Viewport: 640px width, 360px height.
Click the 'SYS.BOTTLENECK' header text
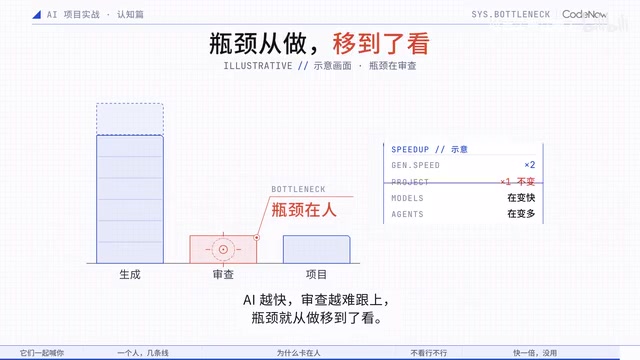(511, 14)
